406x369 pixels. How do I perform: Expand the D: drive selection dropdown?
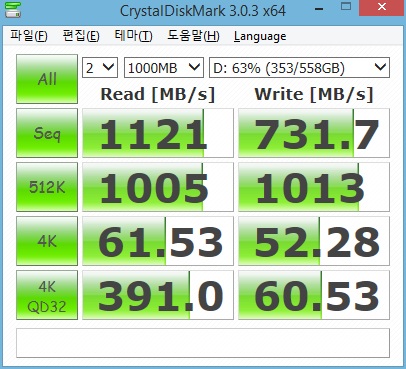coord(299,68)
